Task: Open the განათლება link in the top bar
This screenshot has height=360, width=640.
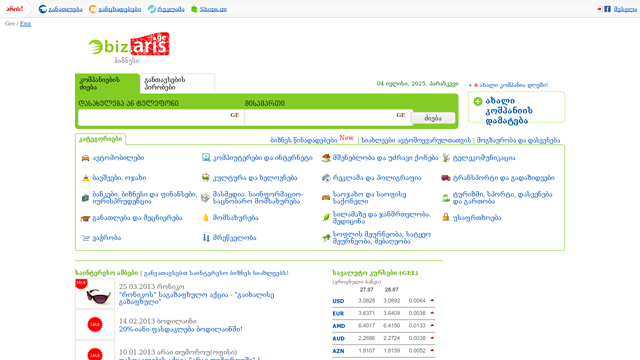Action: pyautogui.click(x=65, y=9)
